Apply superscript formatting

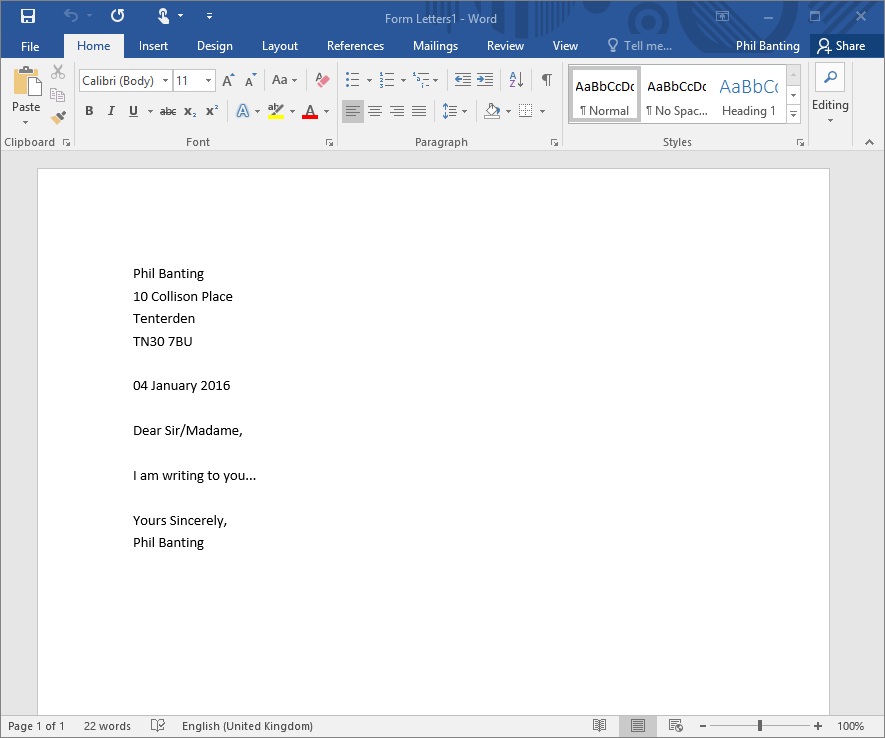212,111
